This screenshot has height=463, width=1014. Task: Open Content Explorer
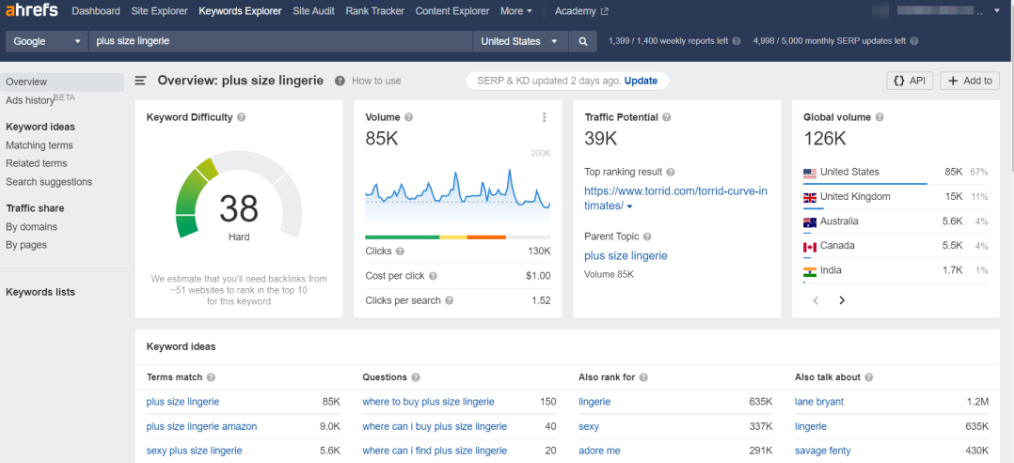452,11
